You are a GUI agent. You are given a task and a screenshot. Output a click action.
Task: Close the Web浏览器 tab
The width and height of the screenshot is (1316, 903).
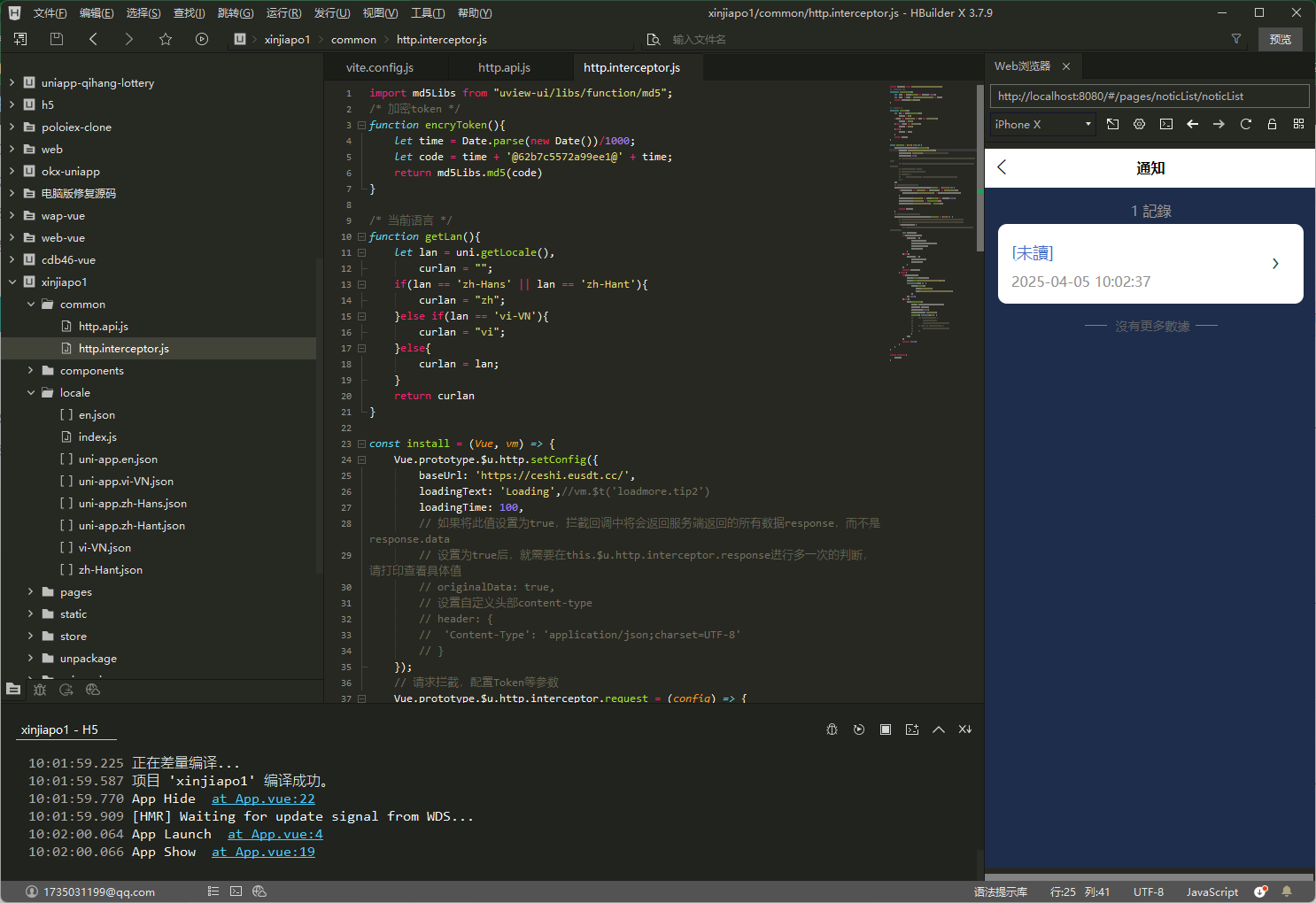[x=1066, y=66]
